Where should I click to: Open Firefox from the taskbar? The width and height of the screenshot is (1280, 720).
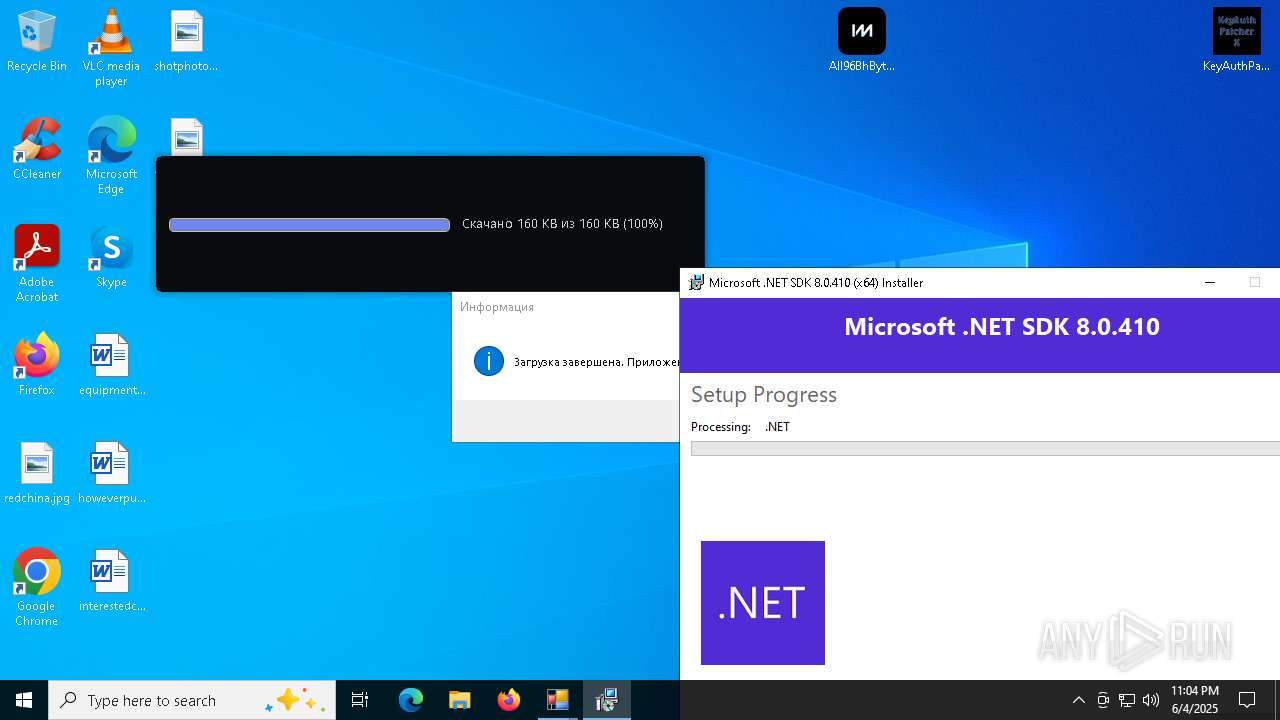pyautogui.click(x=508, y=700)
